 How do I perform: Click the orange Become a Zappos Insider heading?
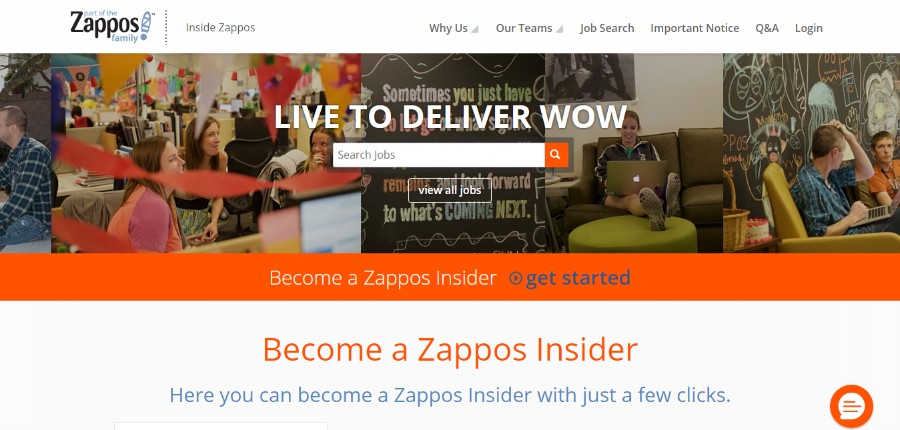[x=450, y=349]
